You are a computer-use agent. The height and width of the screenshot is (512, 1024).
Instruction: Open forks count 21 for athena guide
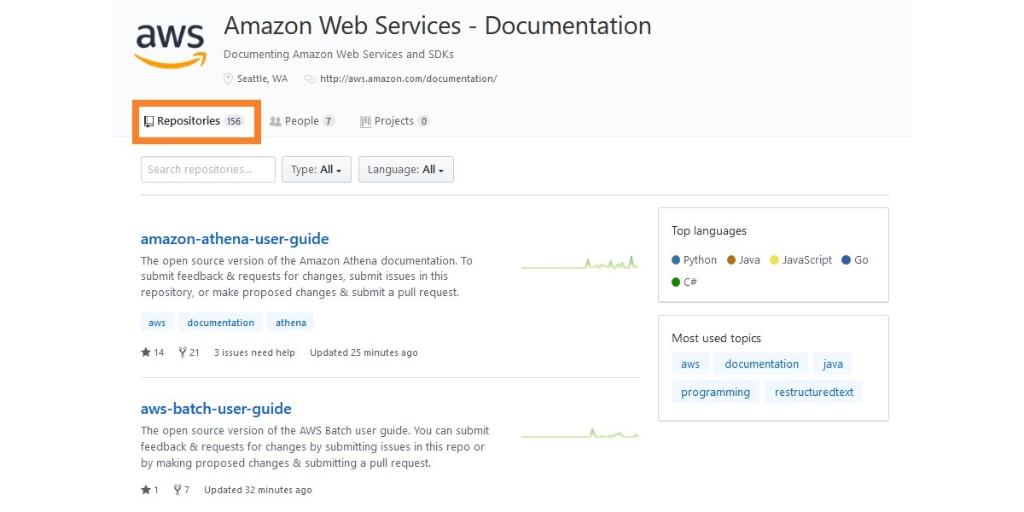[189, 353]
